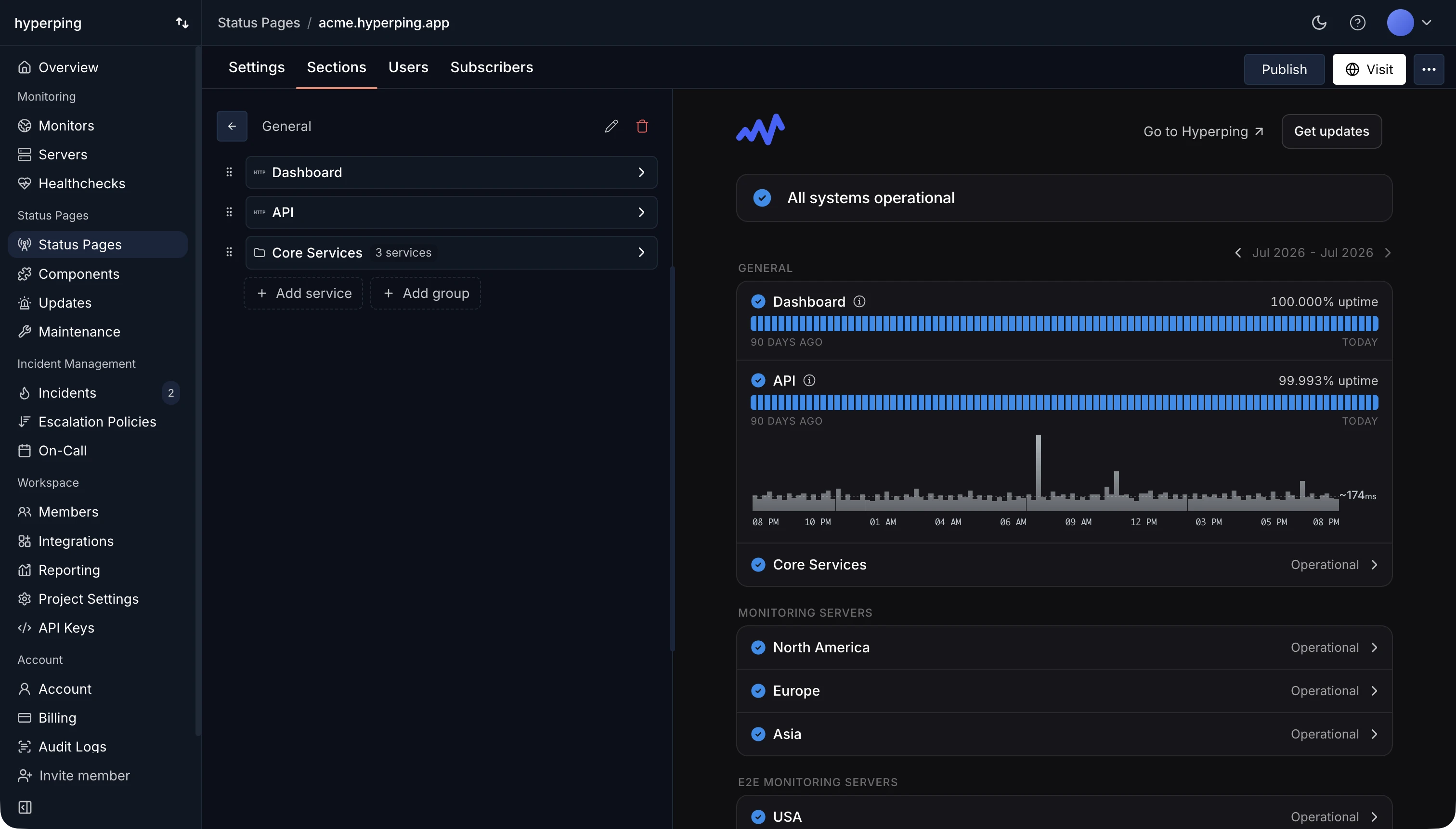
Task: Select Status Pages in the sidebar
Action: tap(98, 244)
